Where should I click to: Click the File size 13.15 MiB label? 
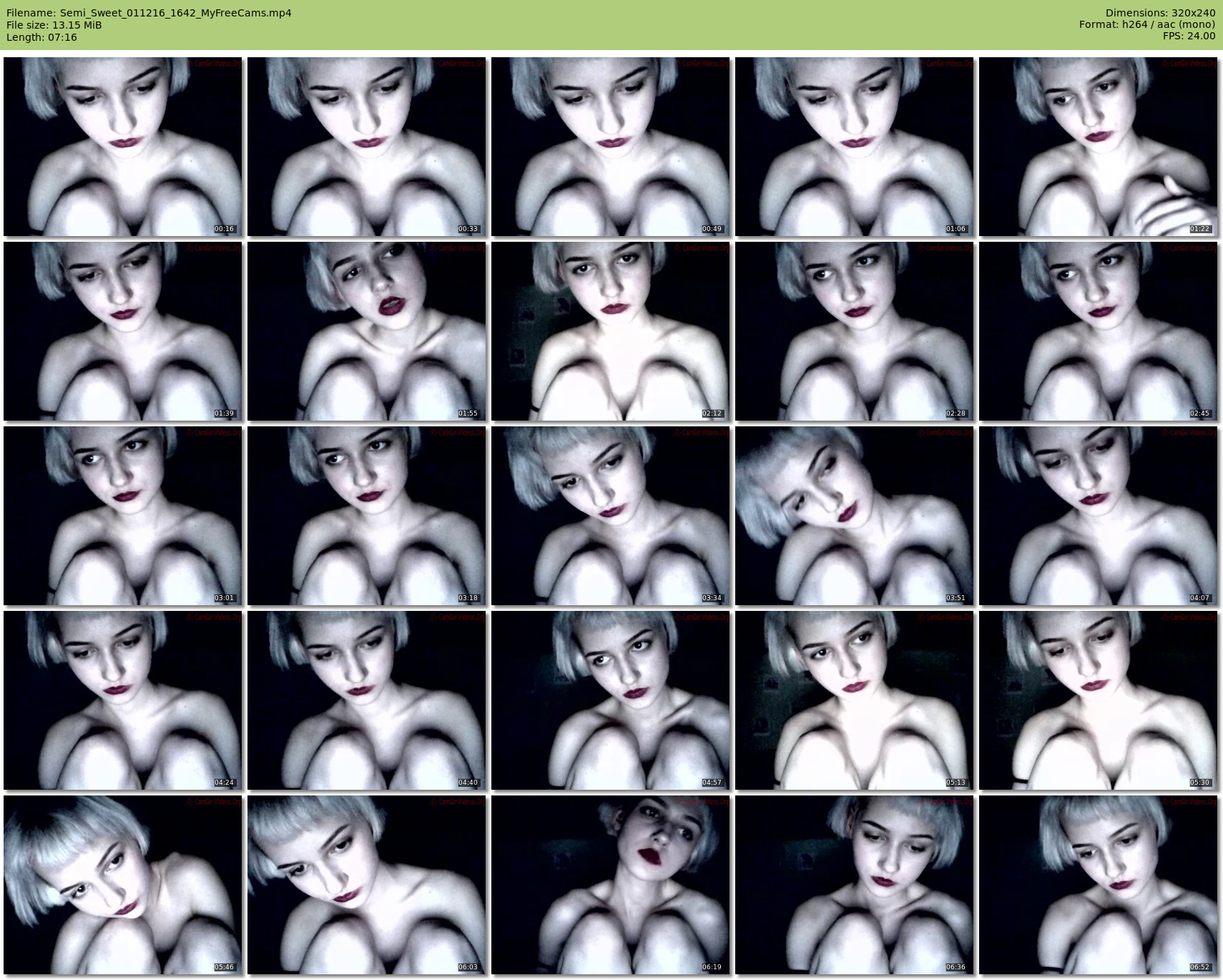[54, 25]
